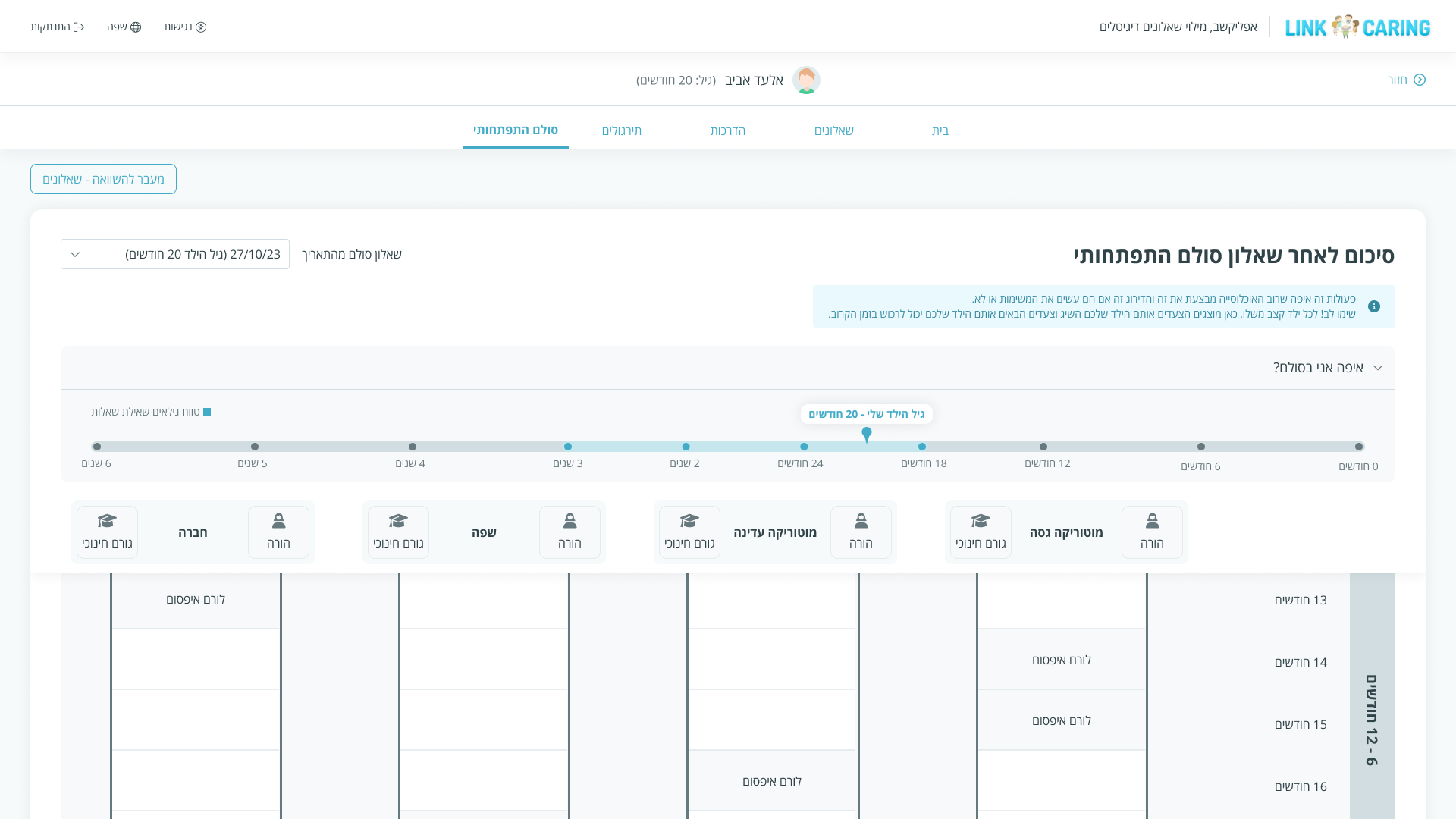Open language selector (שפה)
Screen dimensions: 1456x819
click(x=124, y=27)
